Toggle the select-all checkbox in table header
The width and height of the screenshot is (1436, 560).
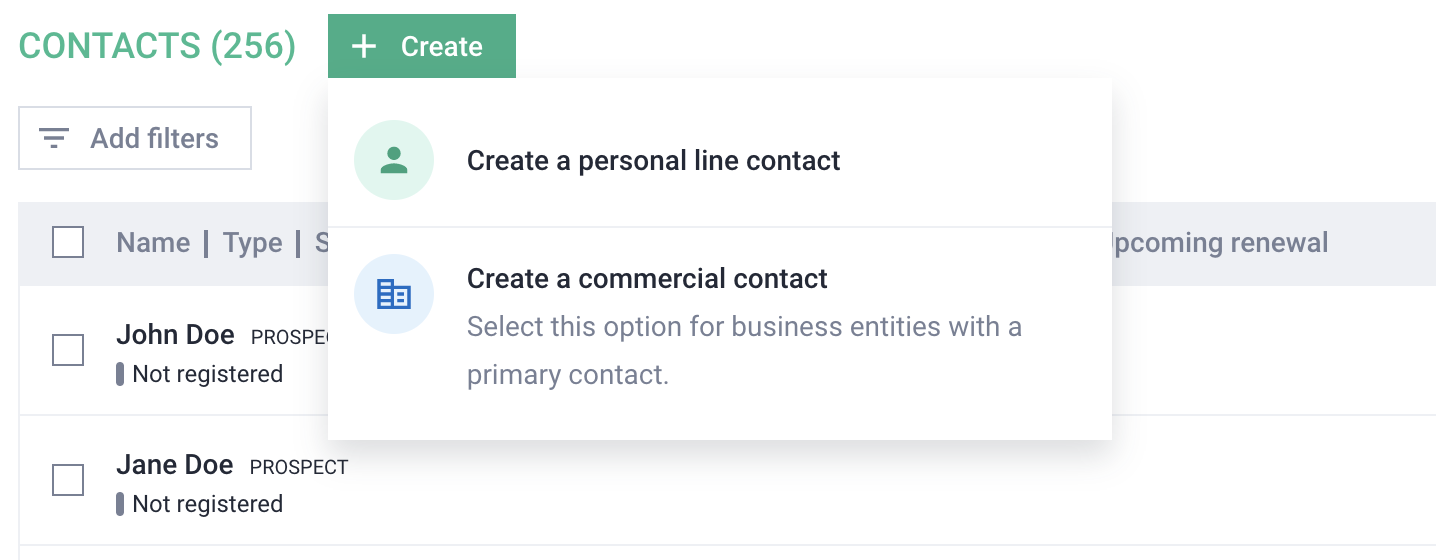point(68,243)
